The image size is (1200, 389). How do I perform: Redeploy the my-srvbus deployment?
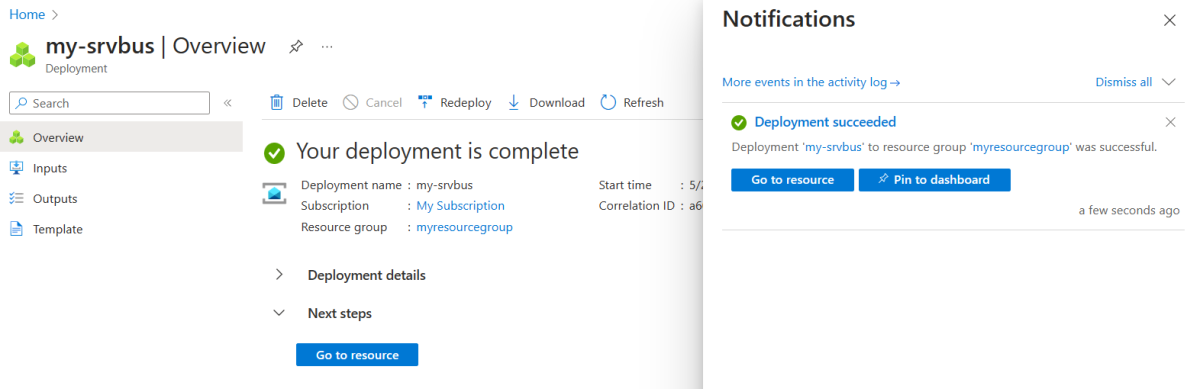[x=454, y=102]
